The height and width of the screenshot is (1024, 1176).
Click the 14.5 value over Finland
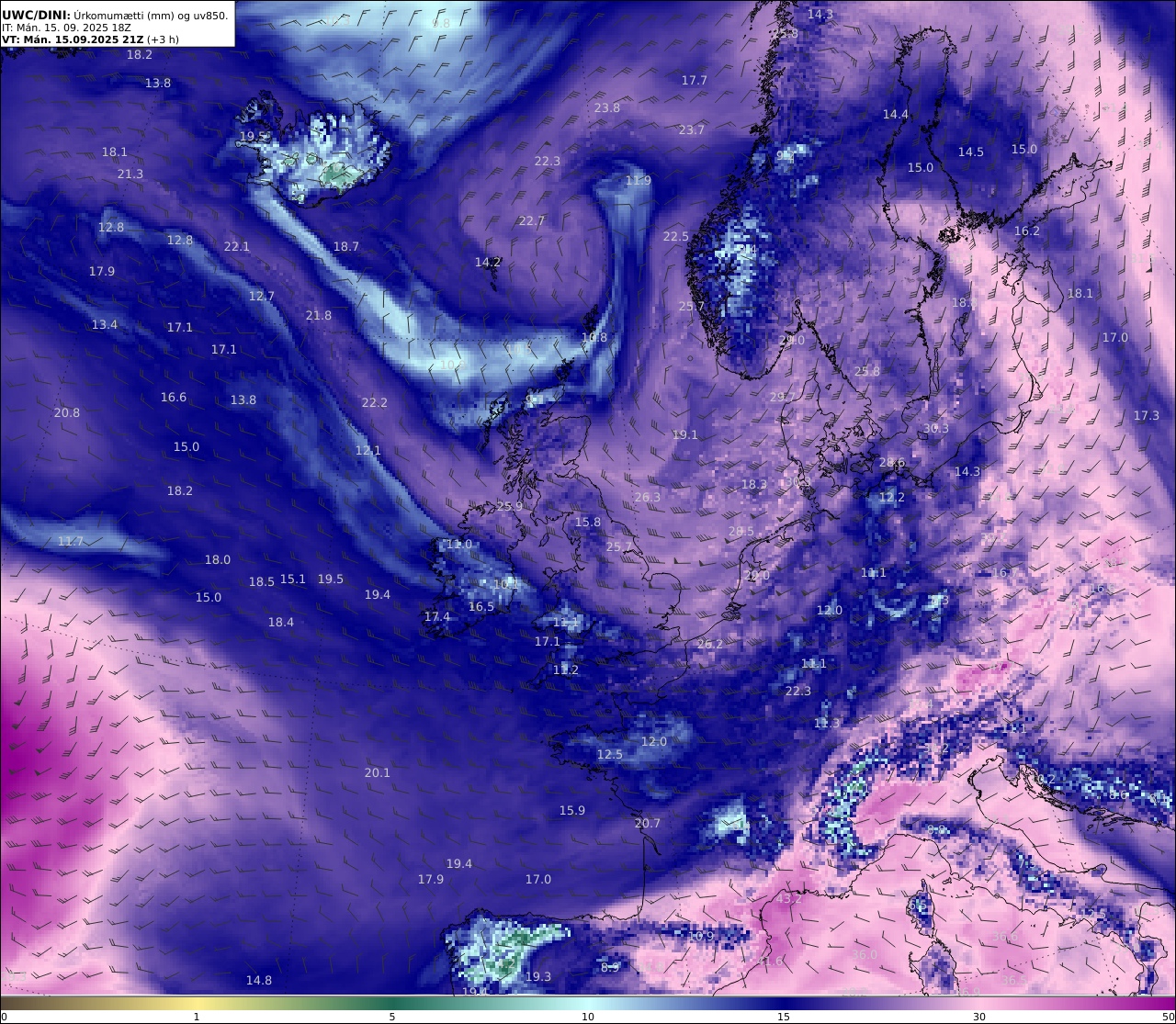[x=971, y=152]
